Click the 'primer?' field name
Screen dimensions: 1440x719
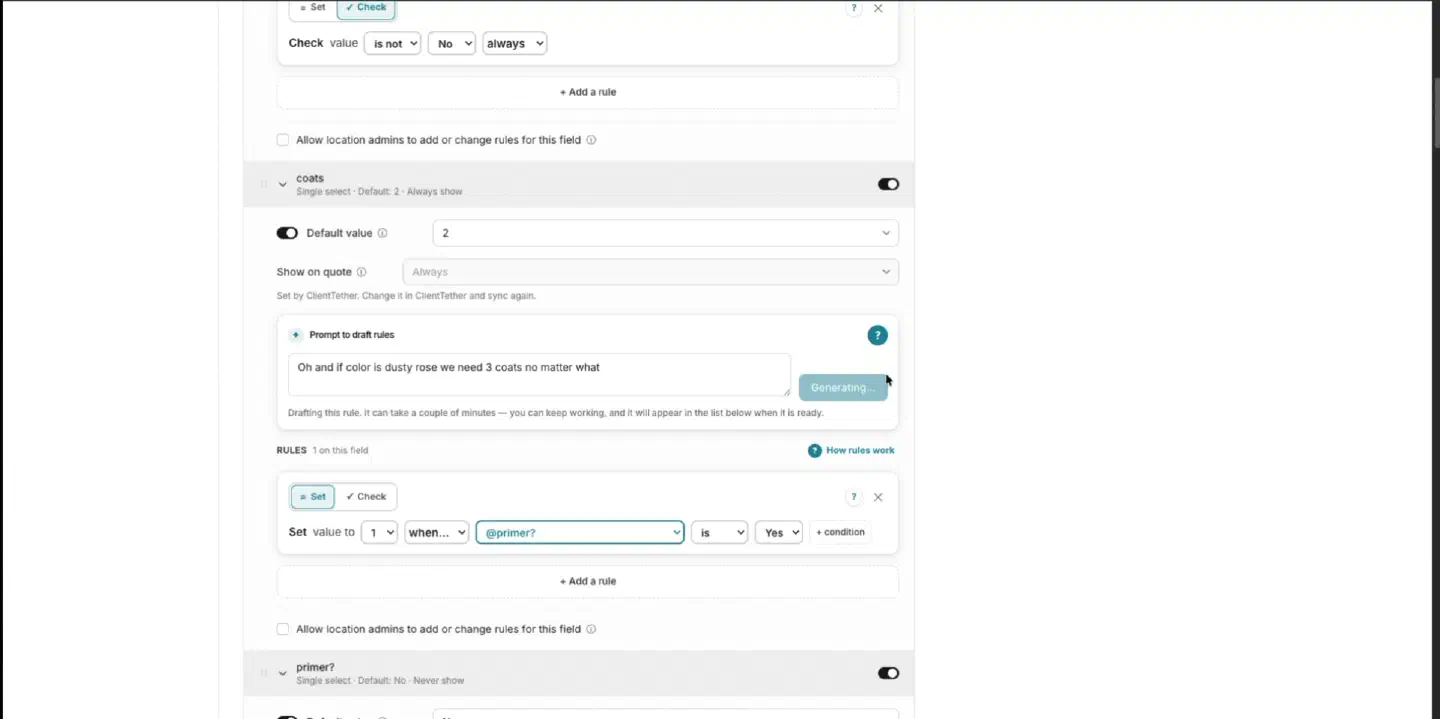pyautogui.click(x=315, y=667)
